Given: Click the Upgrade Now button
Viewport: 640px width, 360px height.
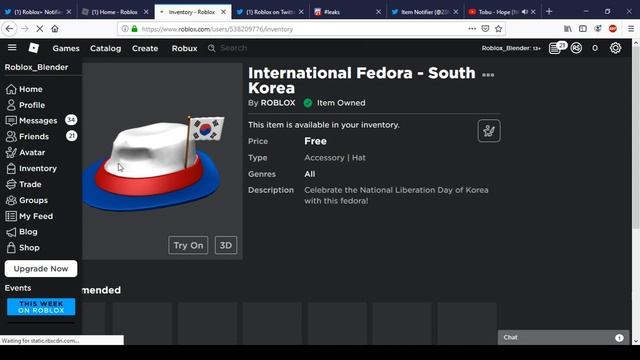Looking at the screenshot, I should coord(41,269).
